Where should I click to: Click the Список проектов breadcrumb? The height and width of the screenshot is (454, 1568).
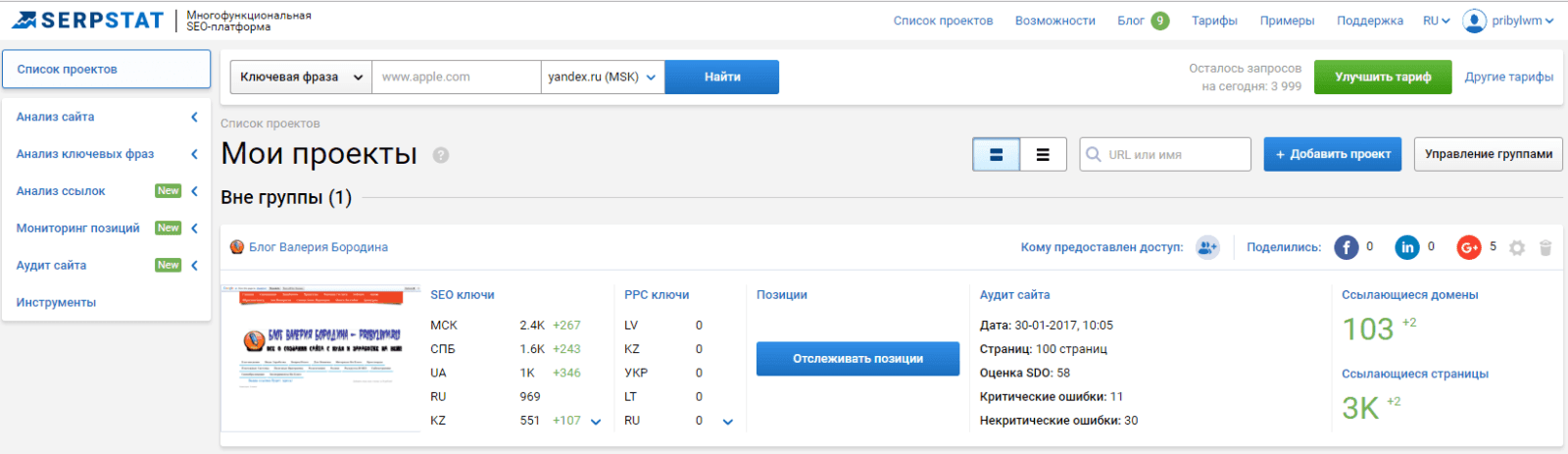270,124
